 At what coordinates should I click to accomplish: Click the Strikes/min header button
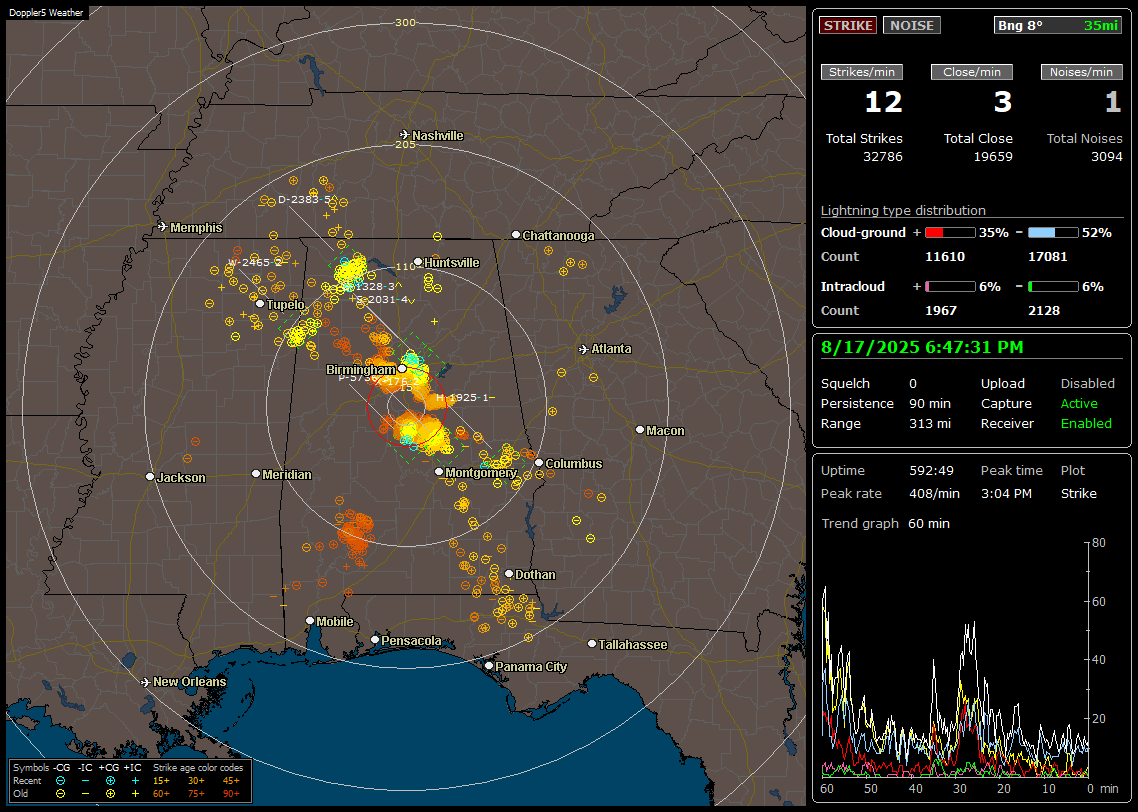(x=862, y=72)
